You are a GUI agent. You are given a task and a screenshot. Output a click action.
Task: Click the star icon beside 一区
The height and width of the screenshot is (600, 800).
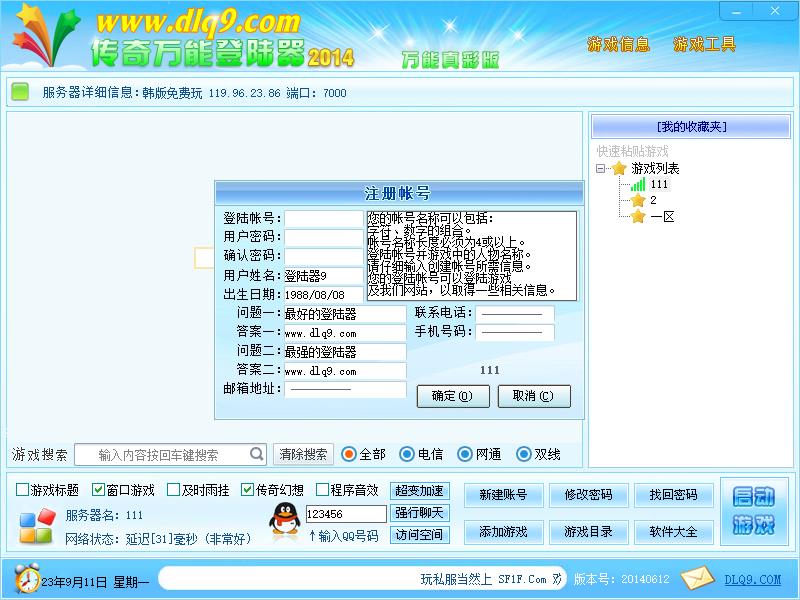coord(638,216)
